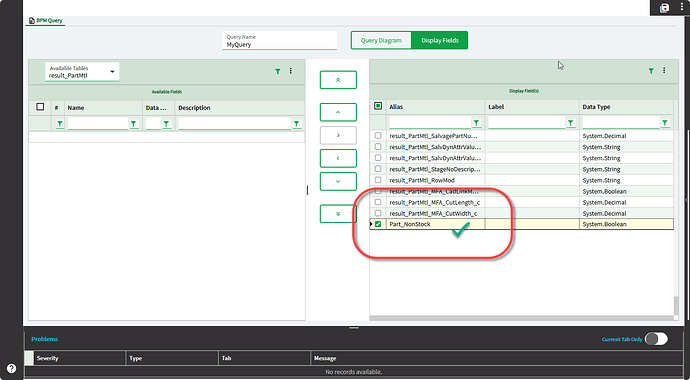Click the filter icon for the Description column
Viewport: 690px width, 380px height.
(297, 124)
